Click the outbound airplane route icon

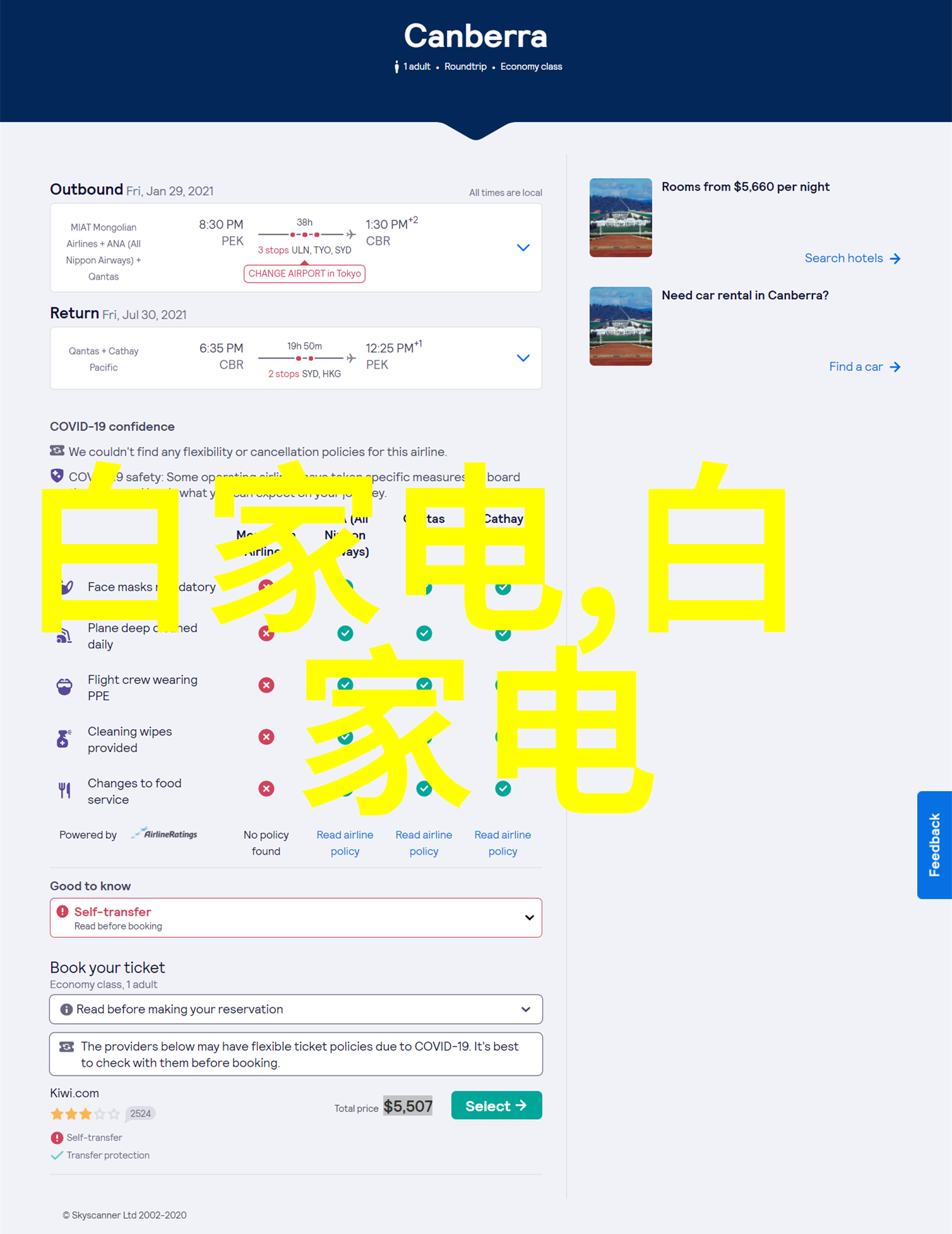(351, 234)
